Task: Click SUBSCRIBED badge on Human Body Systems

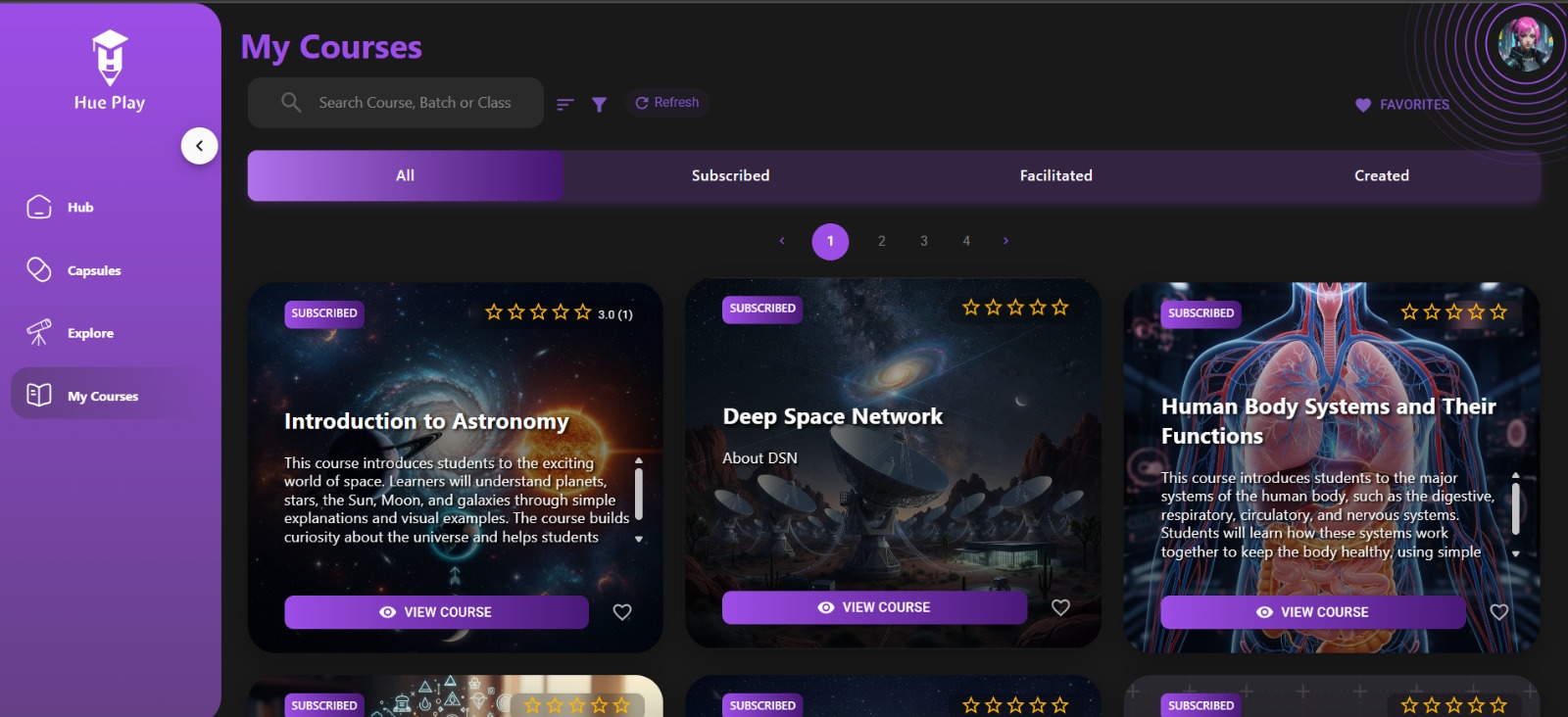Action: point(1200,313)
